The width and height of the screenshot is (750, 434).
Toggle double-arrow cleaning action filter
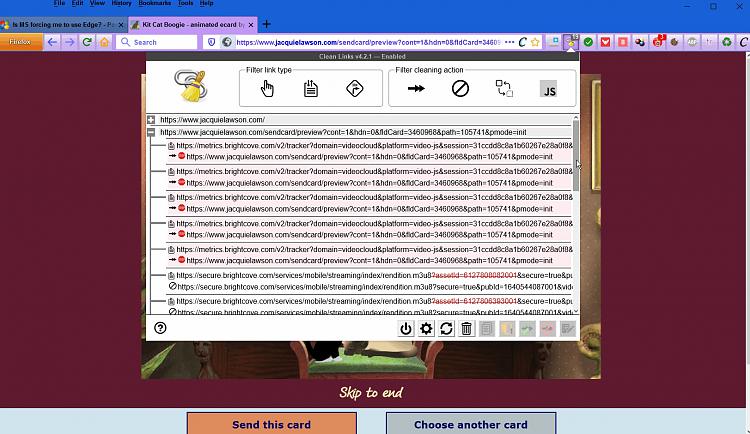[416, 89]
